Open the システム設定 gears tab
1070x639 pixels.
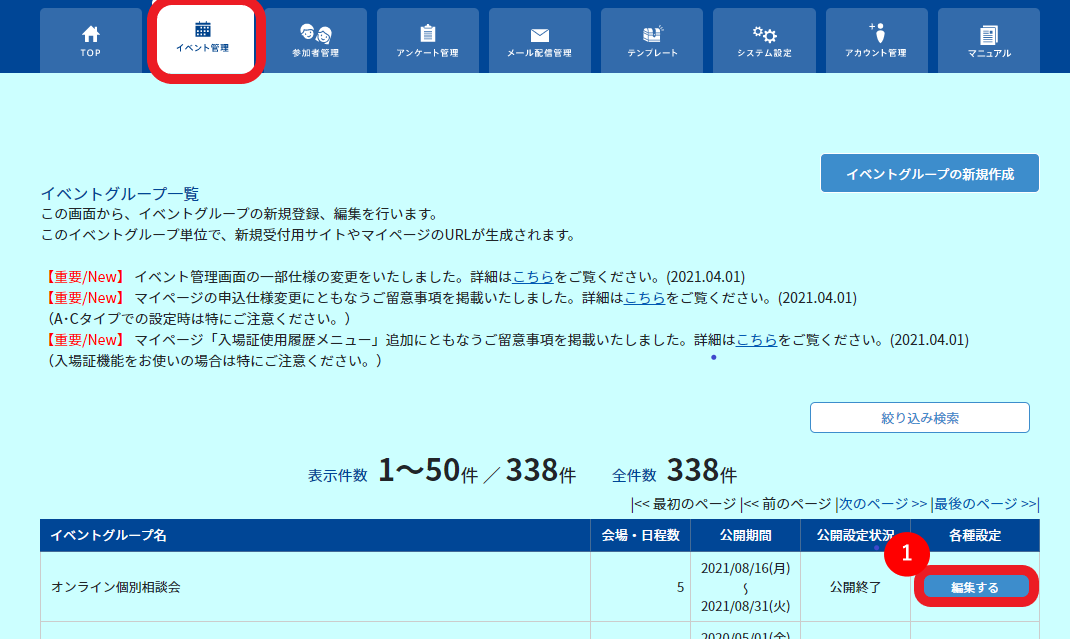point(764,41)
